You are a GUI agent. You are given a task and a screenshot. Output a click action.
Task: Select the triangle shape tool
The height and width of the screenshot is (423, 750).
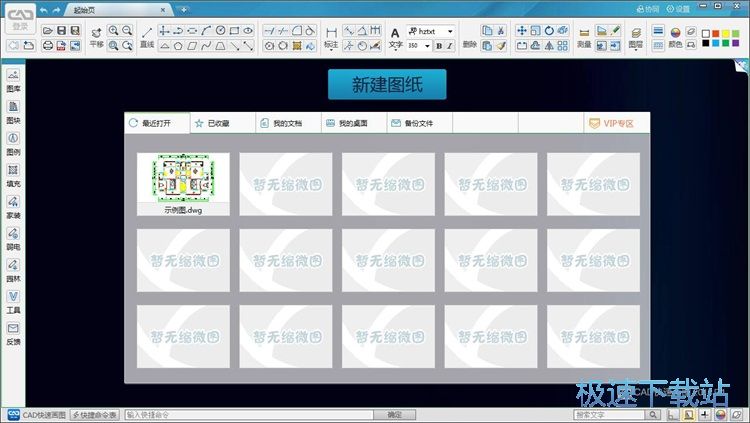pyautogui.click(x=165, y=46)
